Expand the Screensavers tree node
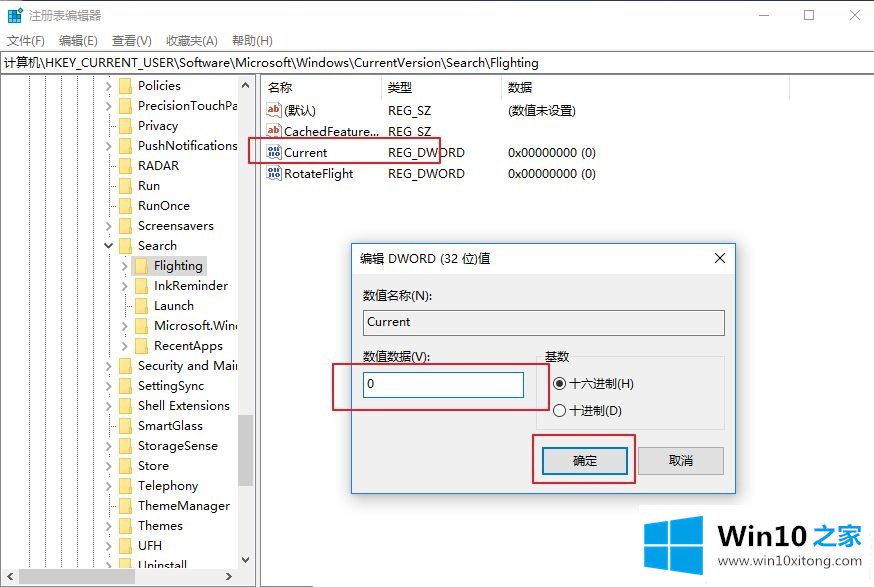The height and width of the screenshot is (587, 874). 109,226
